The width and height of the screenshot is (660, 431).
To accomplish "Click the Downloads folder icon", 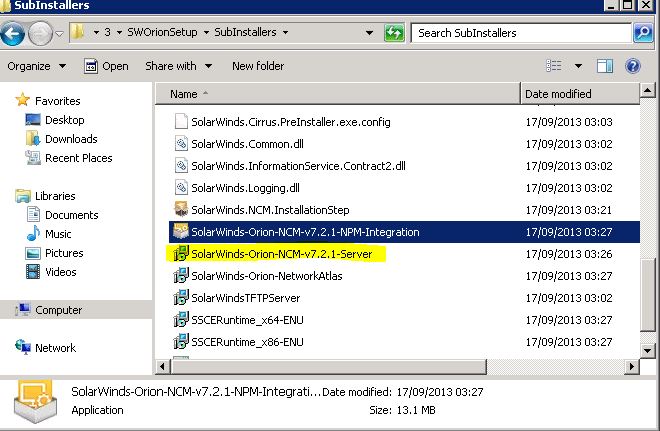I will click(x=33, y=138).
